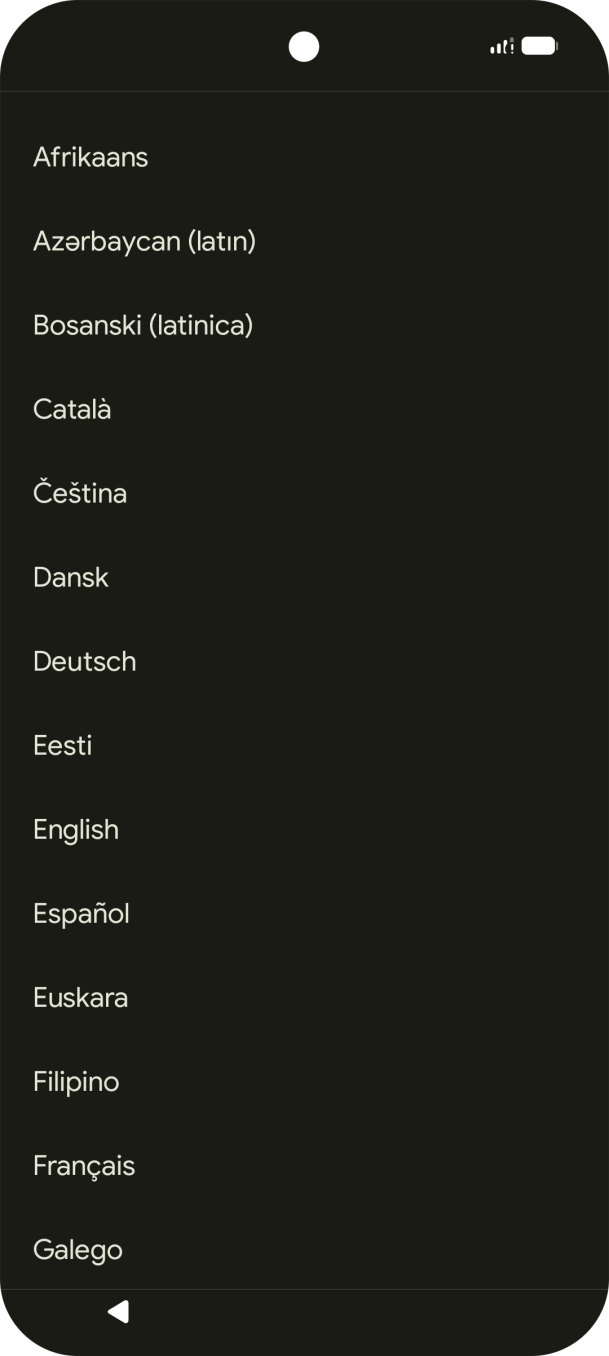Screen dimensions: 609x1356
Task: Choose Dansk from the language list
Action: 70,577
